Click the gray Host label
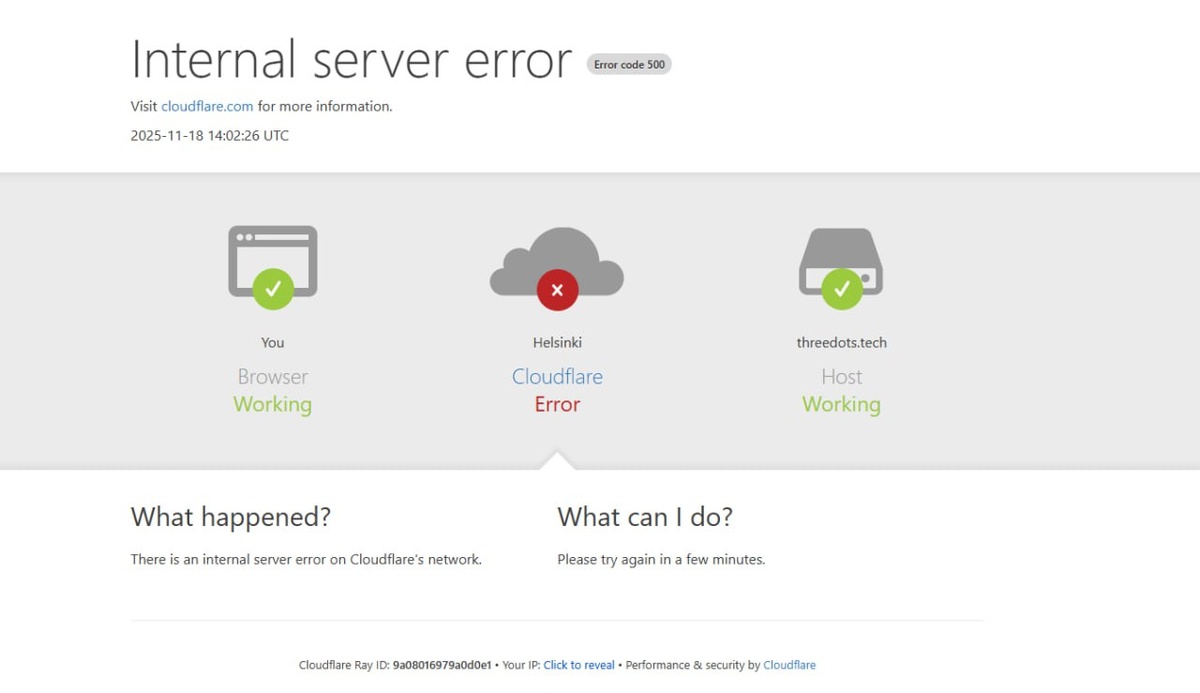The image size is (1200, 693). tap(842, 377)
